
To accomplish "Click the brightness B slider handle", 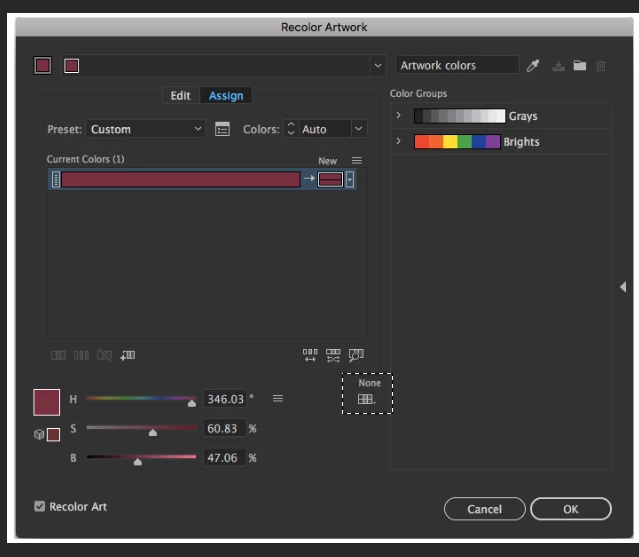I will [x=138, y=462].
